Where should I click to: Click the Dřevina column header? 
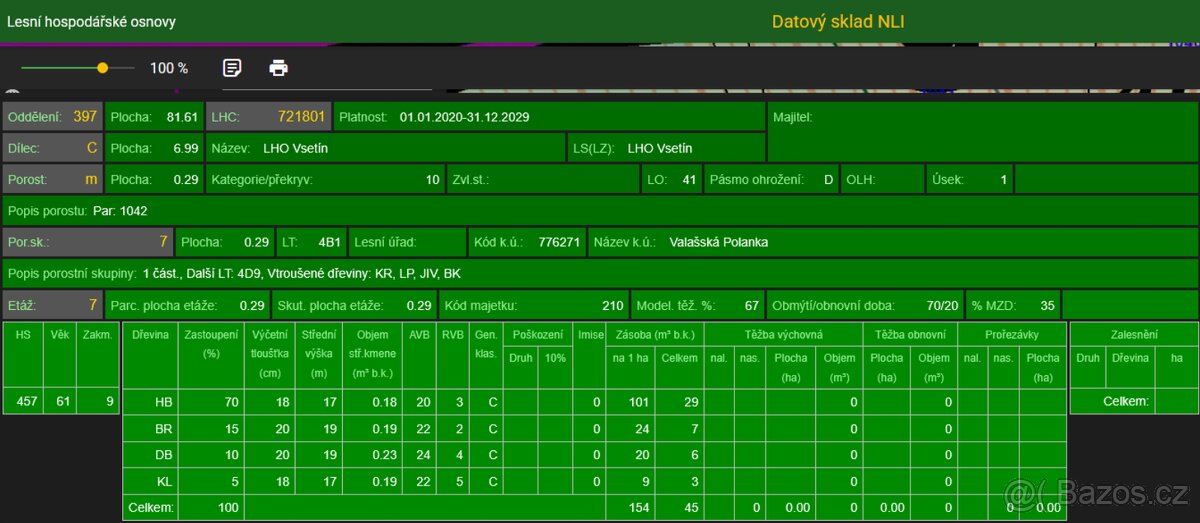tap(150, 333)
